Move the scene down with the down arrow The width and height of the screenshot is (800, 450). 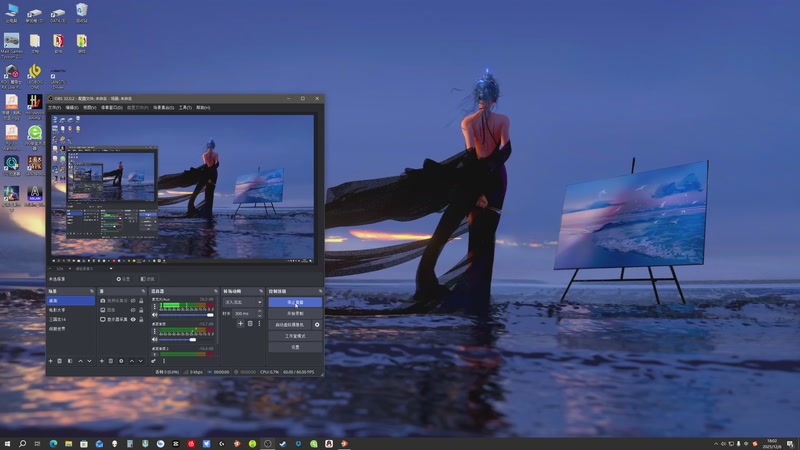point(89,361)
